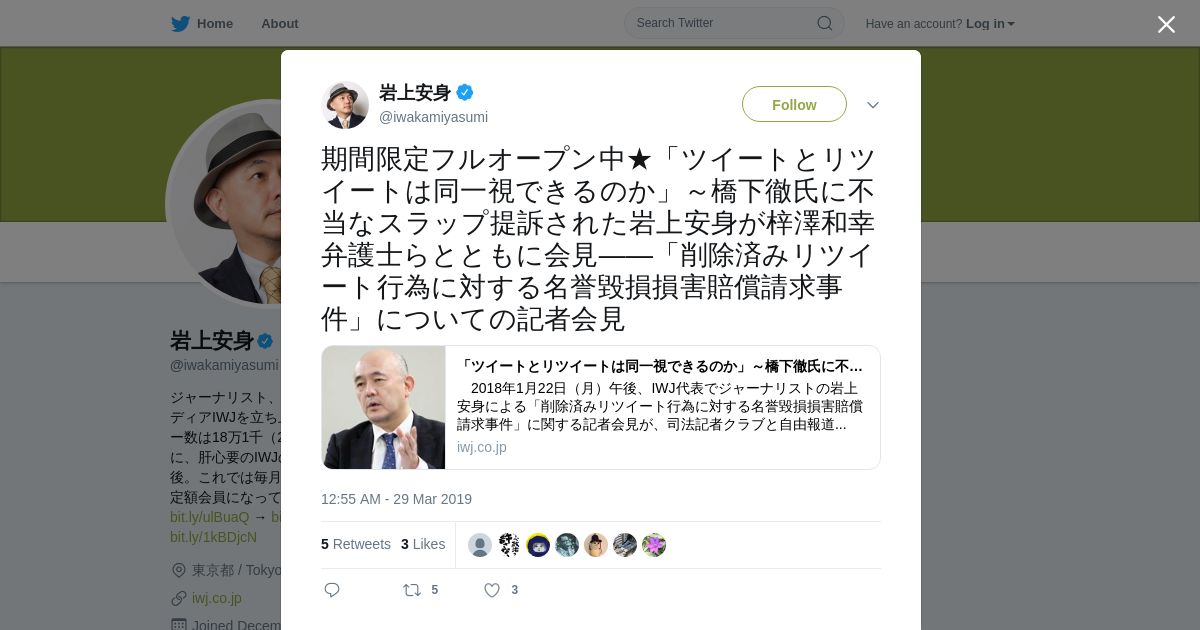Follow 岩上安身 with the Follow button

pos(794,104)
